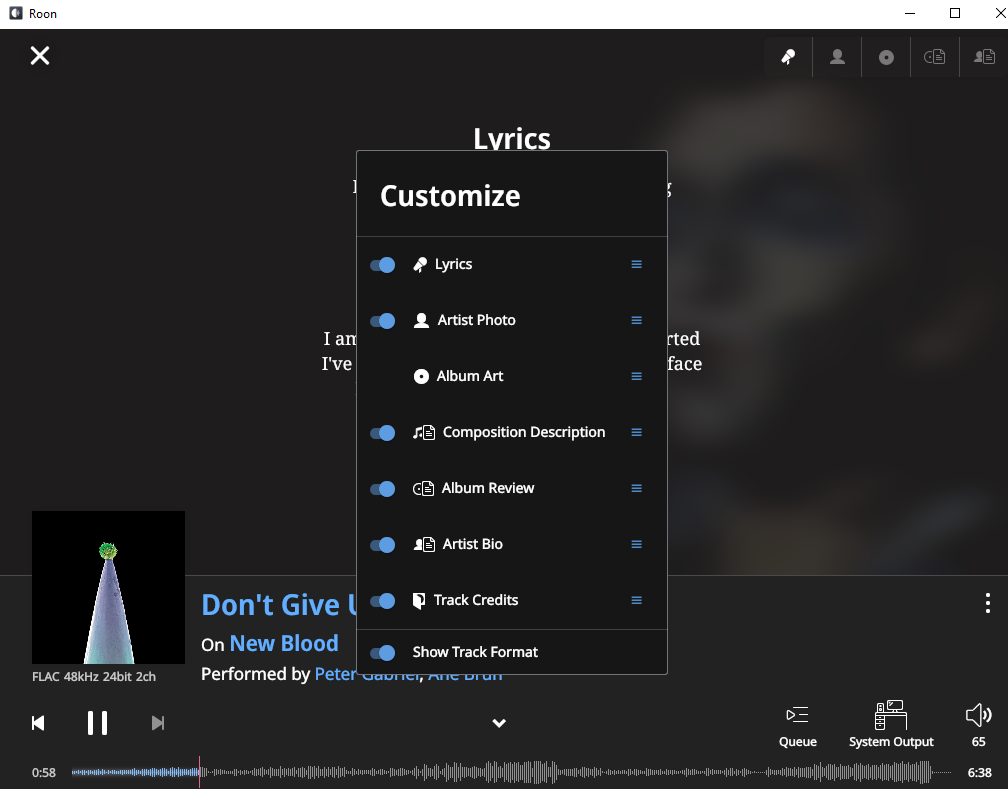Viewport: 1008px width, 789px height.
Task: Click the Artist Bio reorder handle
Action: point(636,544)
